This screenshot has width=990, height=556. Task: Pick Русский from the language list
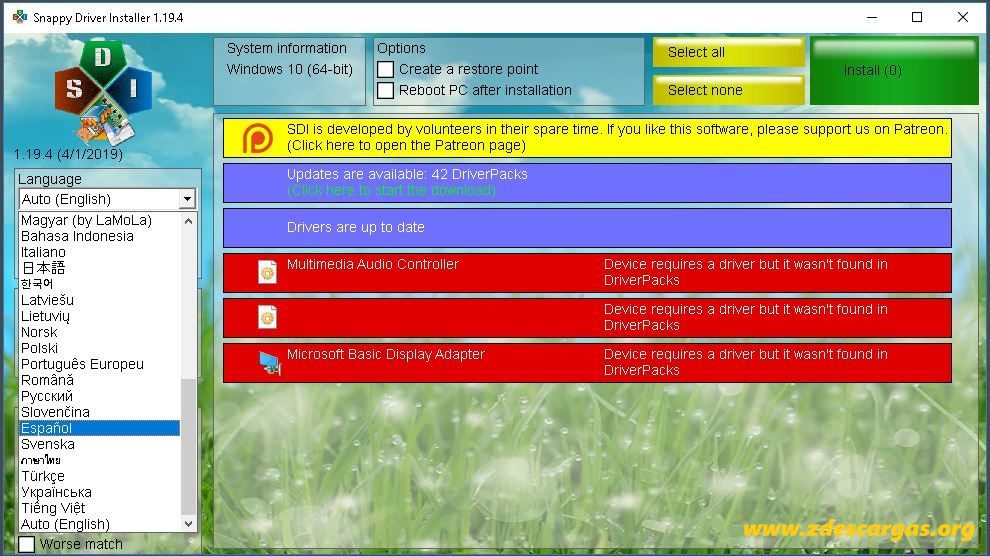(x=100, y=396)
